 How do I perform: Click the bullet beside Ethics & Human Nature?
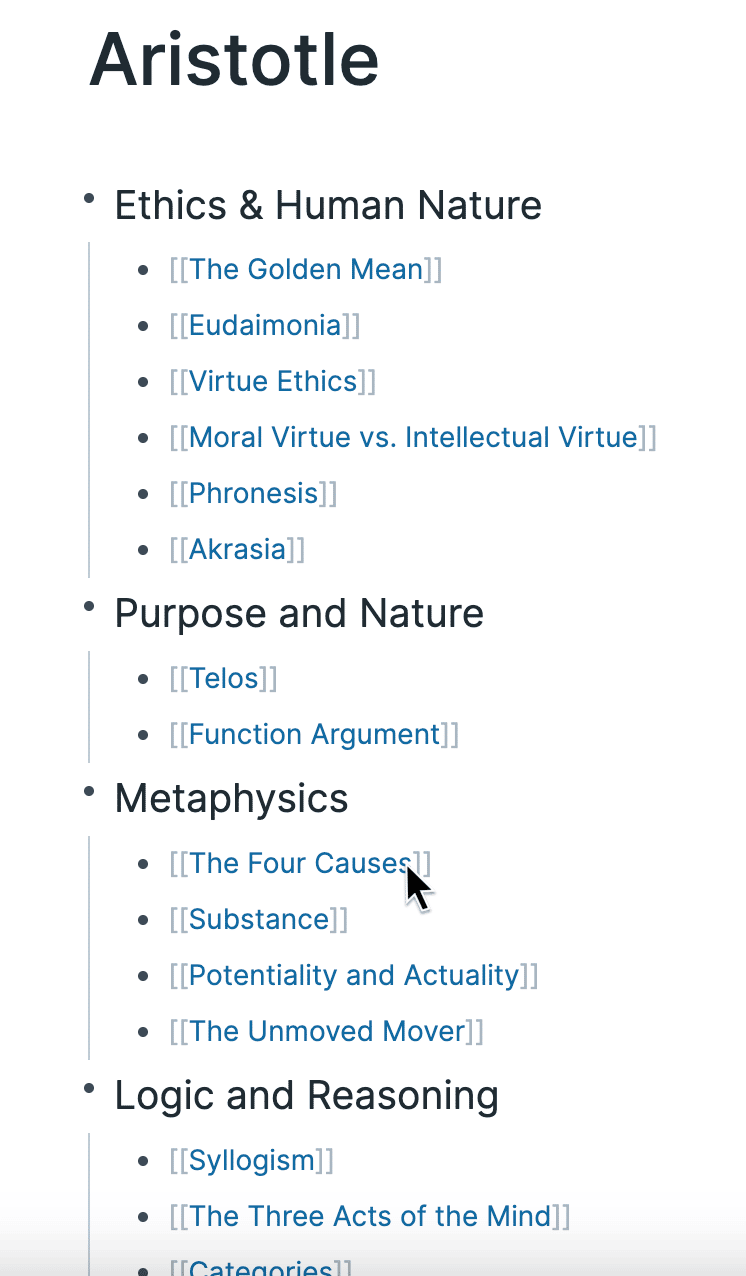tap(89, 199)
